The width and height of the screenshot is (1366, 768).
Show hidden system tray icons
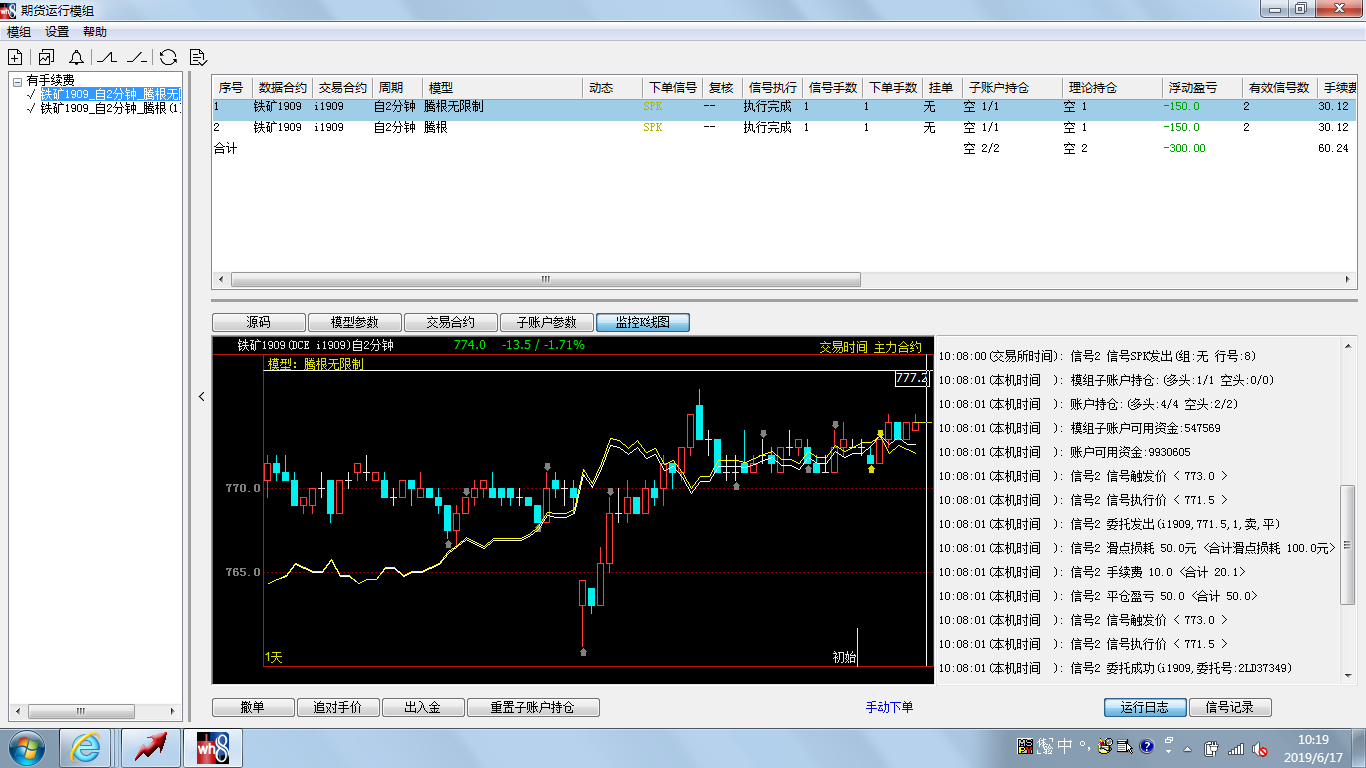point(1186,748)
